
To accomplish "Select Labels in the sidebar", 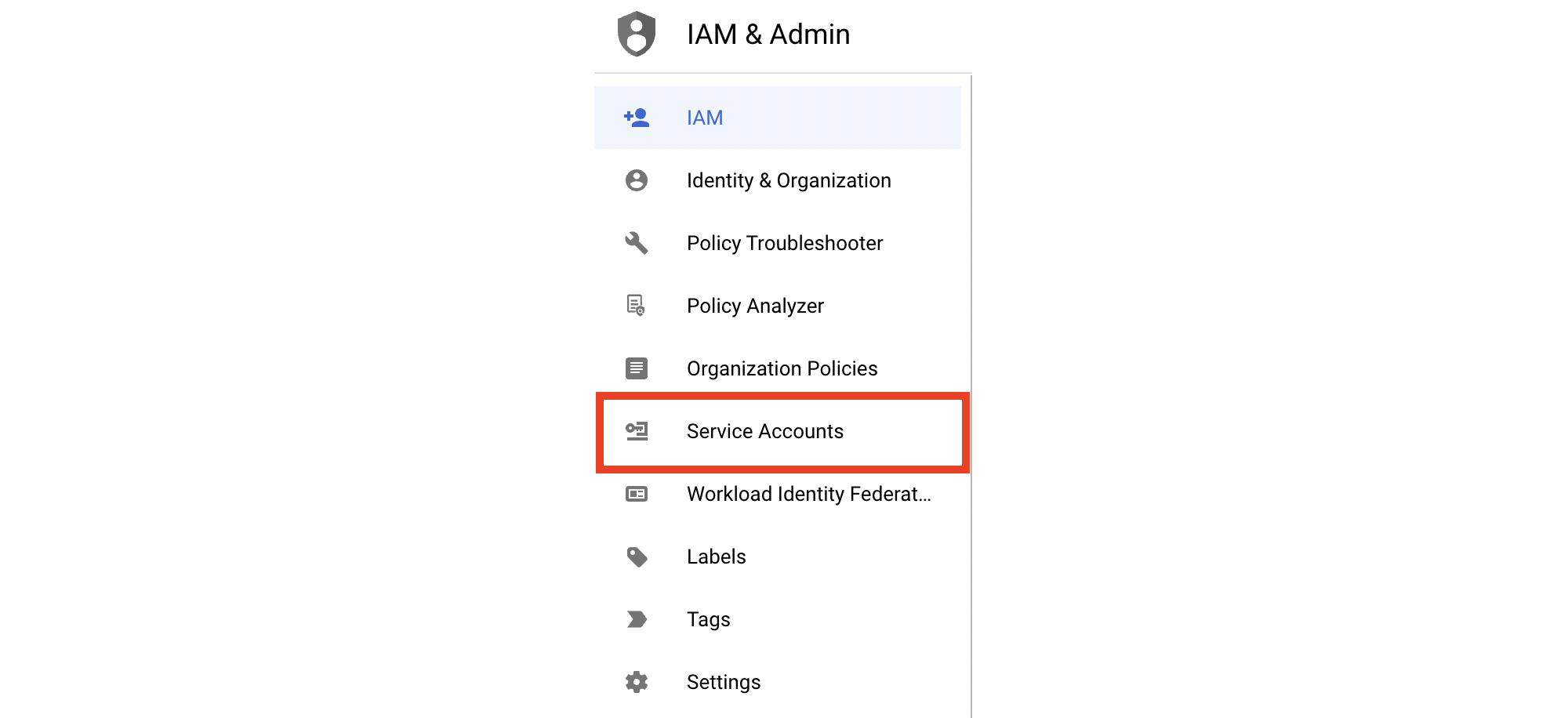I will (x=778, y=557).
